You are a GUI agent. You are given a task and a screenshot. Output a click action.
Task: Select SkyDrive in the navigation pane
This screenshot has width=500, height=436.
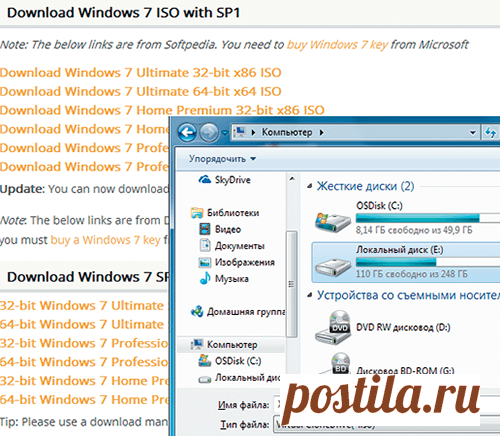coord(232,180)
